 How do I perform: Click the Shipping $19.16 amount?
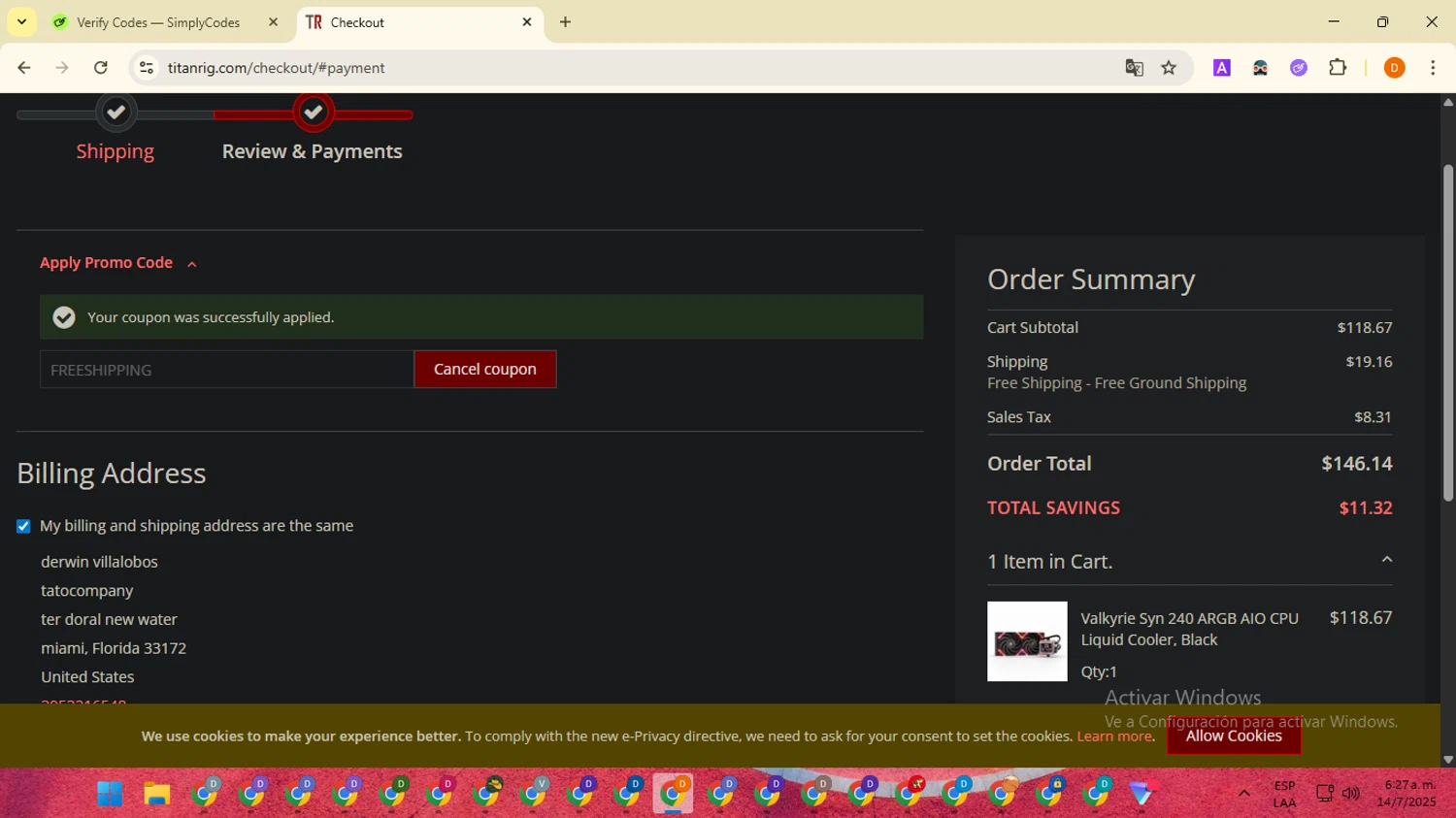tap(1369, 362)
